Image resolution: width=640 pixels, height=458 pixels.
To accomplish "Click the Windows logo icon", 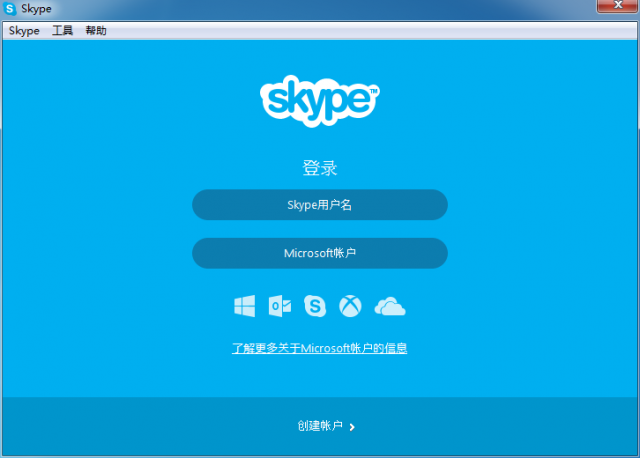I will point(244,306).
